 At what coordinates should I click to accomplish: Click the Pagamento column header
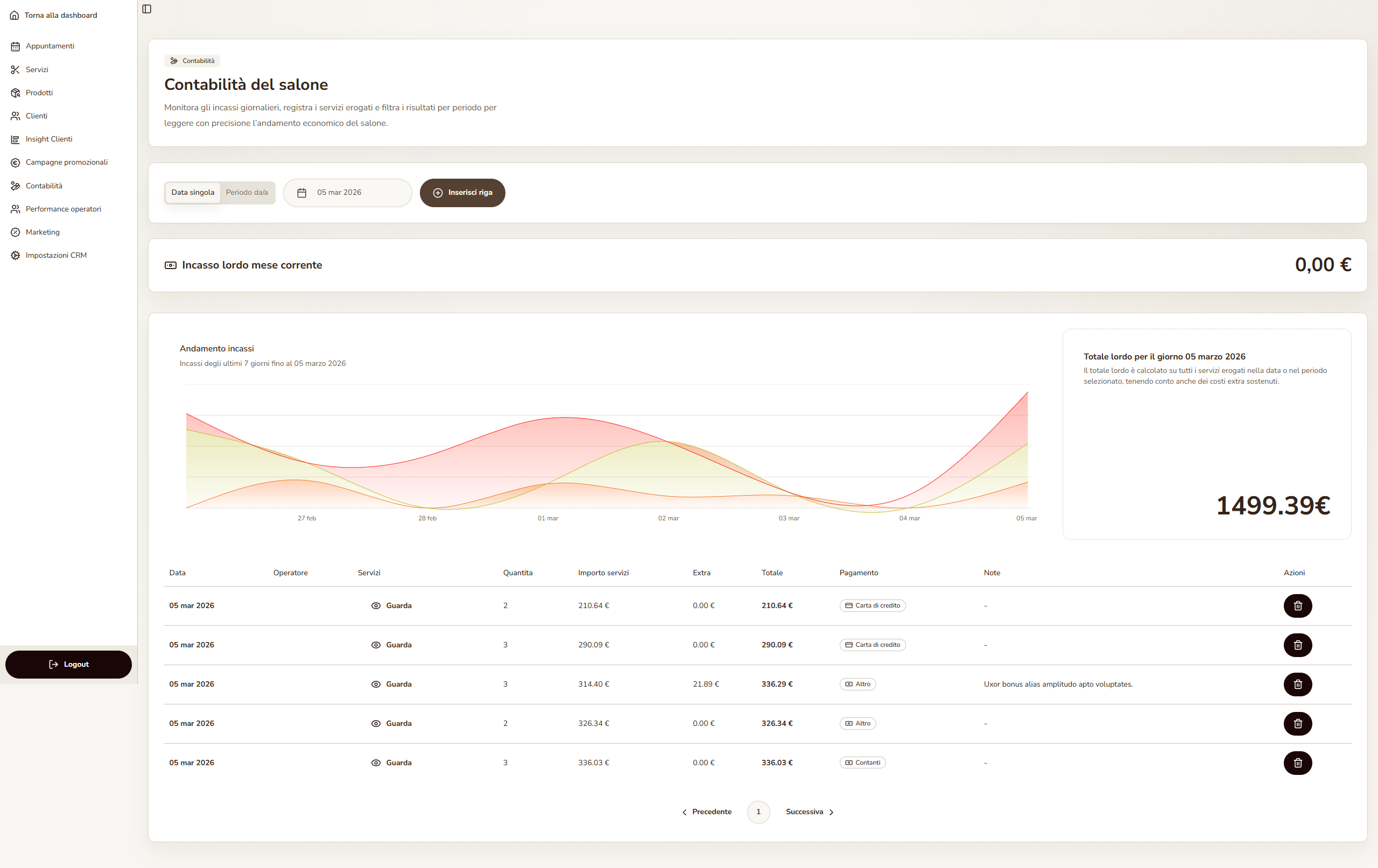point(859,573)
